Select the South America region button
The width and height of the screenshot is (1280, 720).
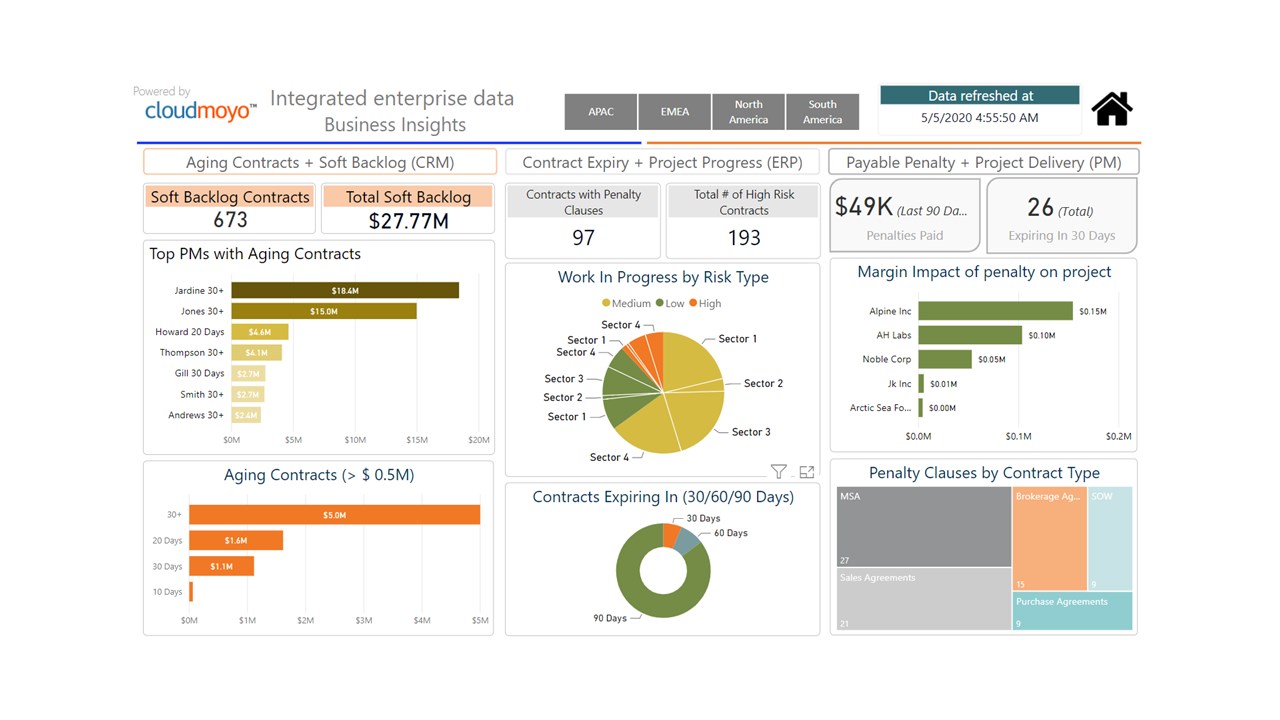[x=822, y=112]
